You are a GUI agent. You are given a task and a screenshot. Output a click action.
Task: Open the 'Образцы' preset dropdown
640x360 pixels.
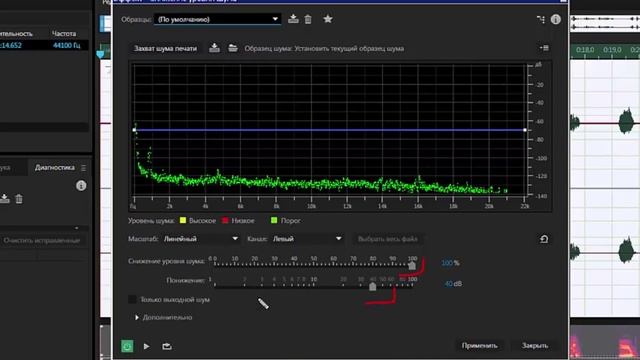(x=217, y=19)
